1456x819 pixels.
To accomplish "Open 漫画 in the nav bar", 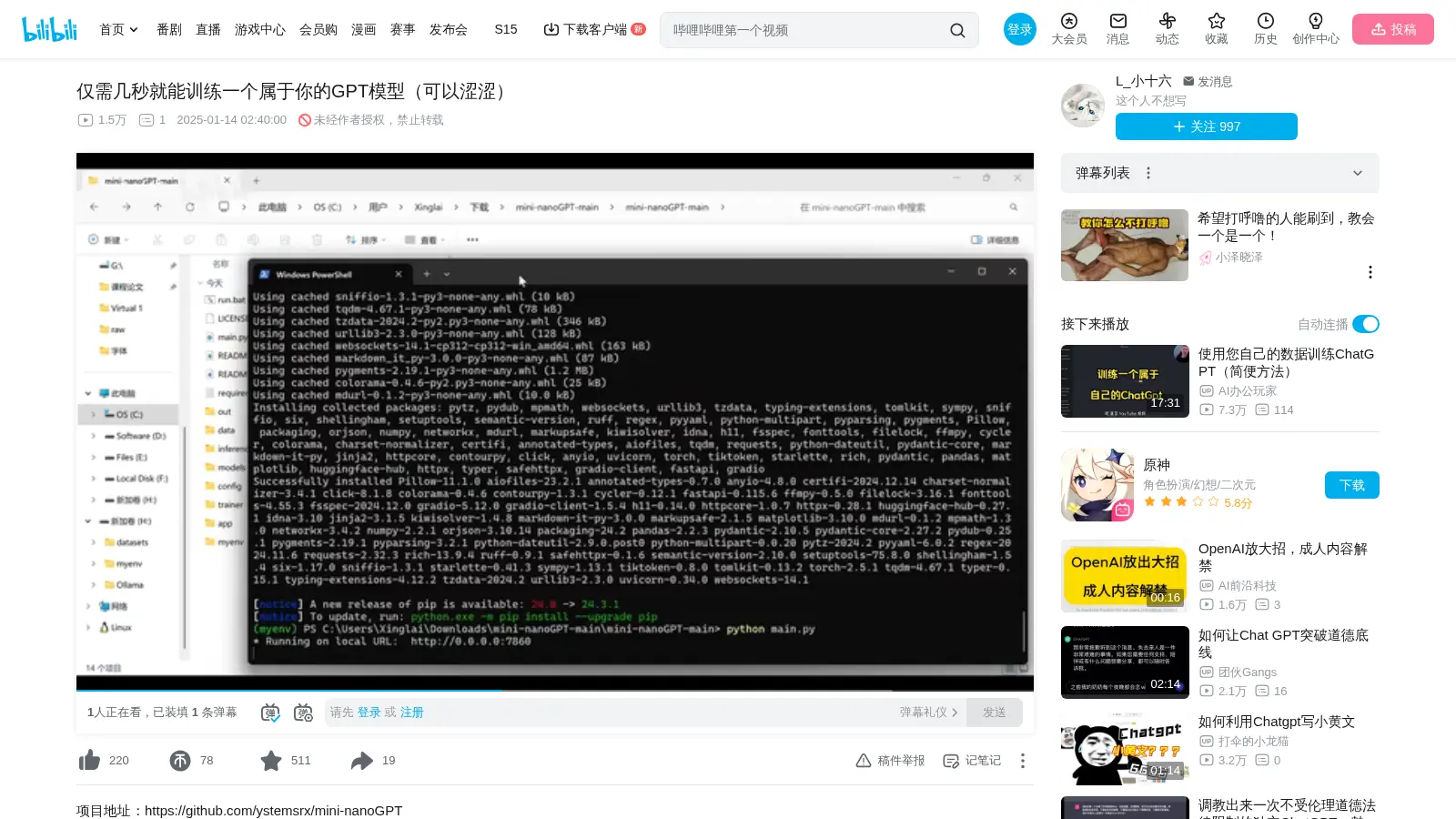I will pyautogui.click(x=364, y=30).
